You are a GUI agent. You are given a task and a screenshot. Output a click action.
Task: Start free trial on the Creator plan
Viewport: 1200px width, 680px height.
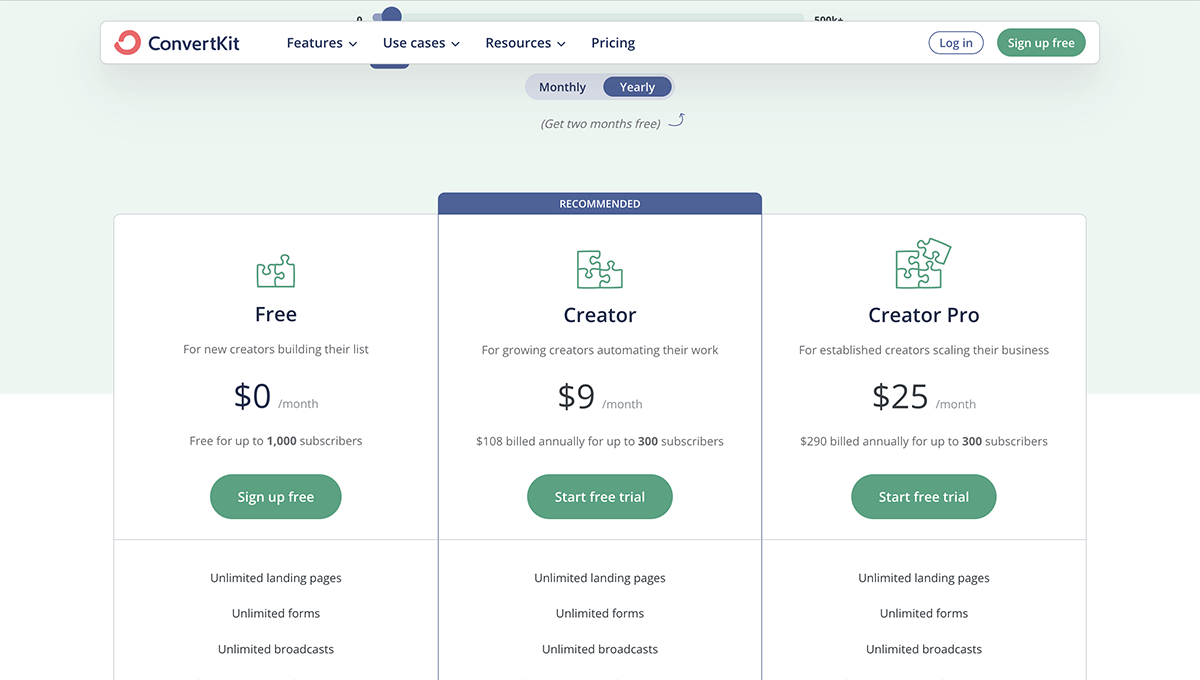(599, 496)
